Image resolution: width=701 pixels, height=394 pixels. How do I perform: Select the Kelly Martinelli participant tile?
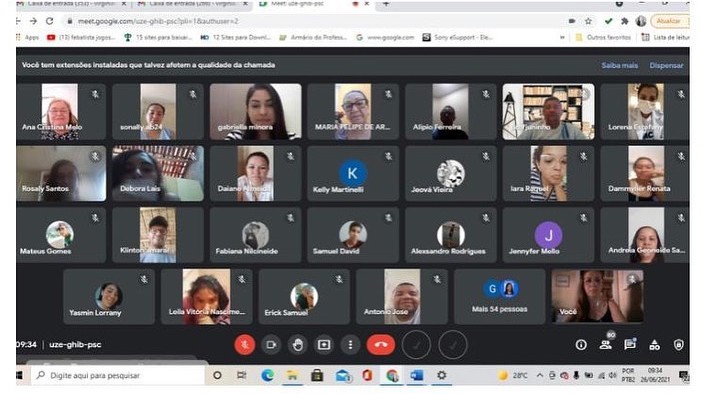(x=353, y=173)
